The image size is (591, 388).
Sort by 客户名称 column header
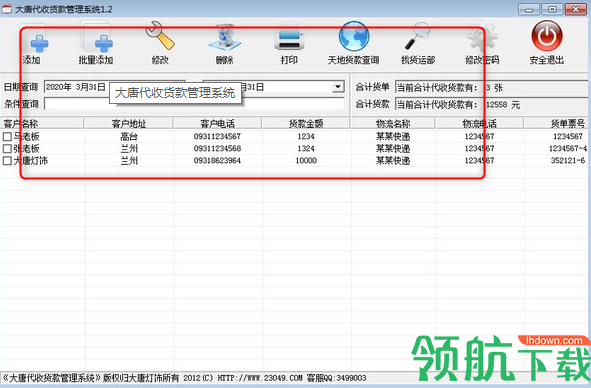point(41,123)
